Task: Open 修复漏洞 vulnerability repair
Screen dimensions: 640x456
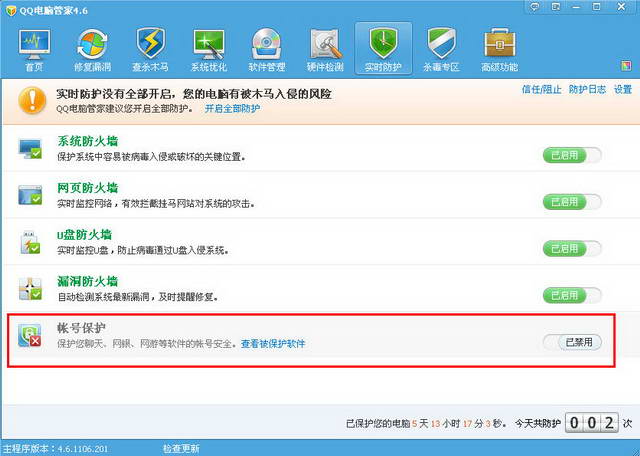Action: click(91, 49)
